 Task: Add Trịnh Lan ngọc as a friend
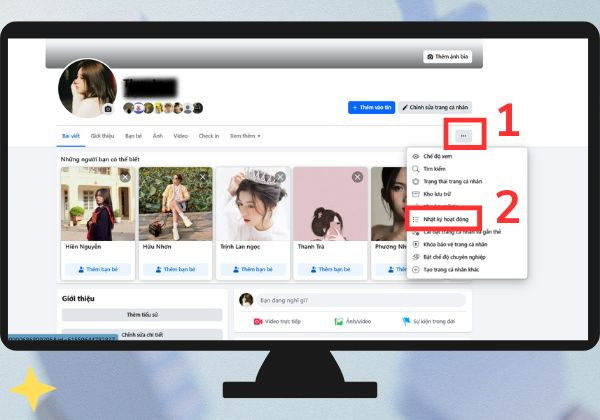[253, 269]
